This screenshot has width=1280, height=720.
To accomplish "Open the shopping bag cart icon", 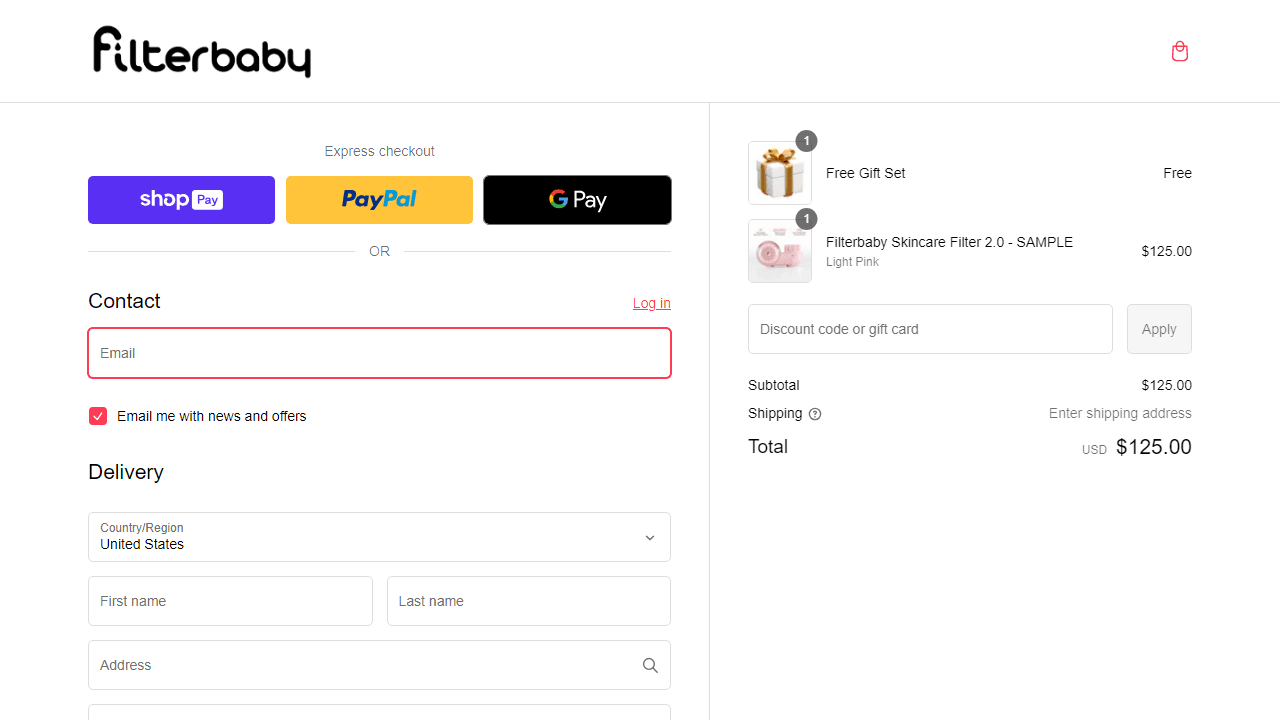I will point(1180,51).
